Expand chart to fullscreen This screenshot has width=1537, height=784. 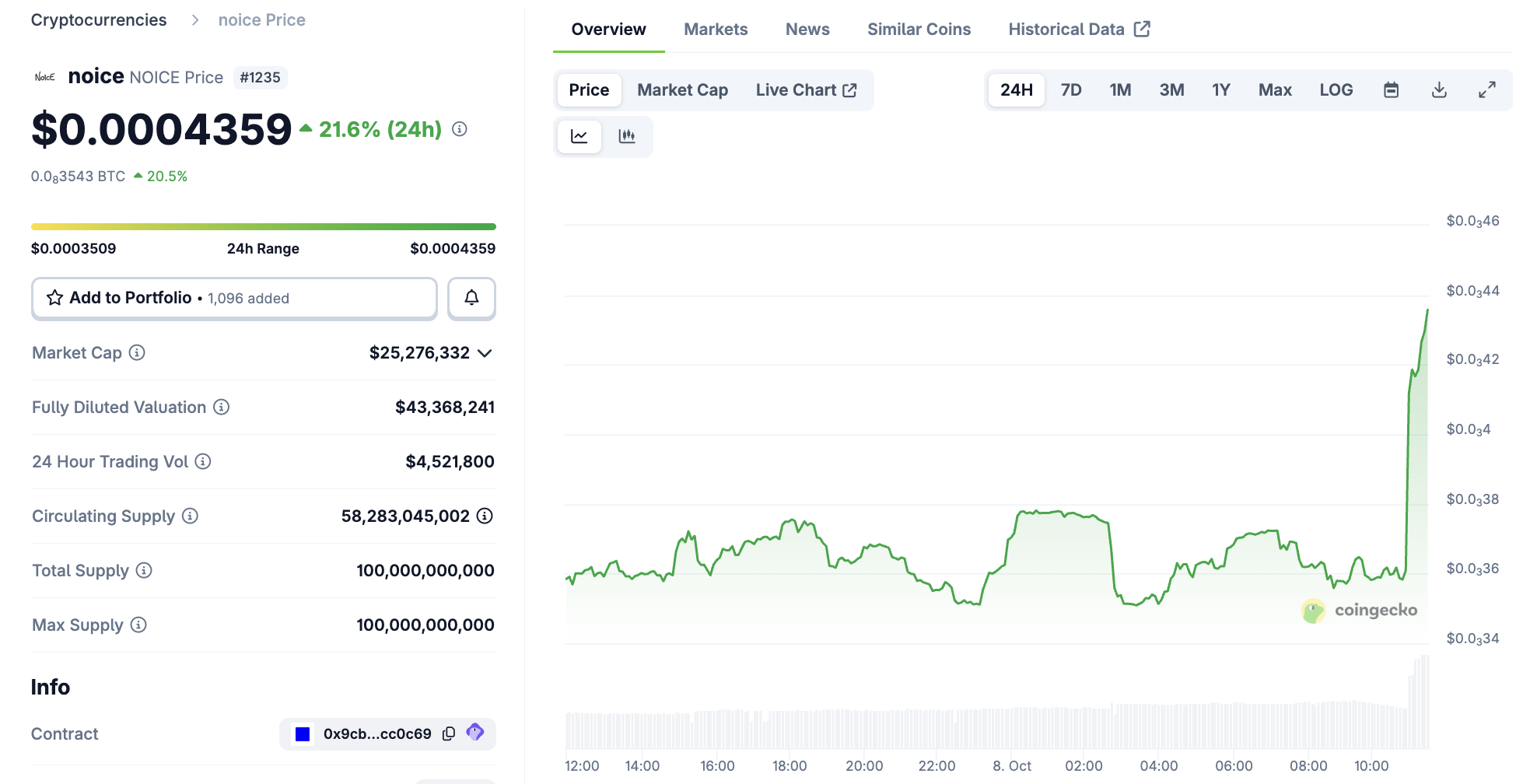[1486, 90]
